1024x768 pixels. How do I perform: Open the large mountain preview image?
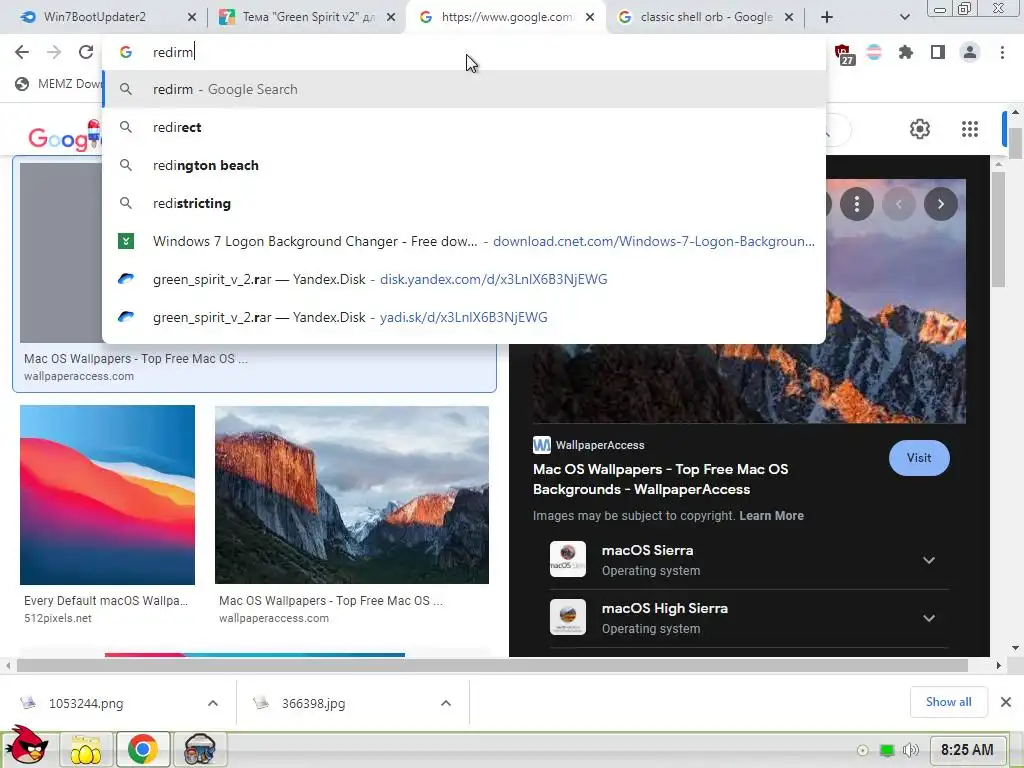pyautogui.click(x=749, y=383)
